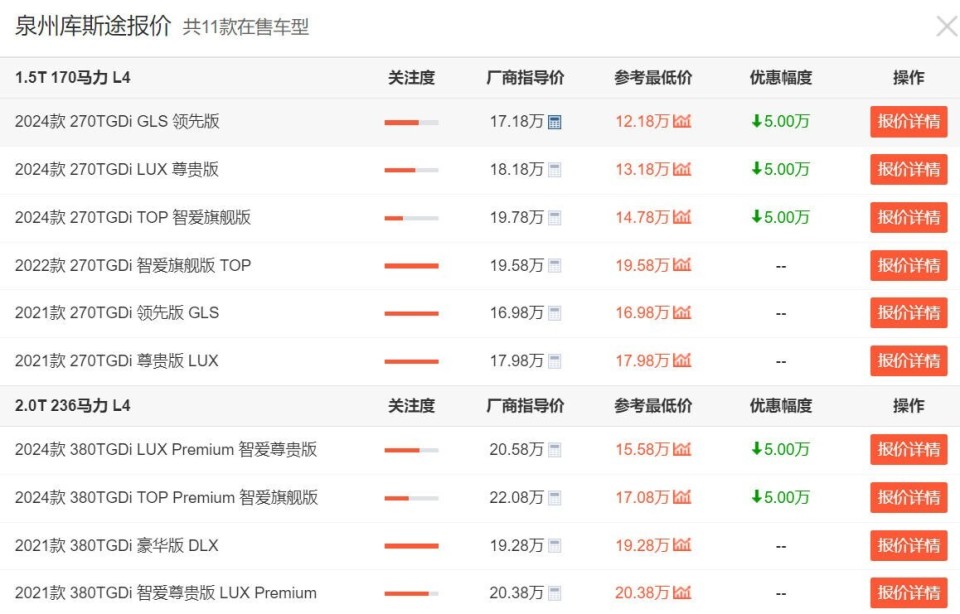Close the 泉州库斯途报价 popup

point(946,27)
